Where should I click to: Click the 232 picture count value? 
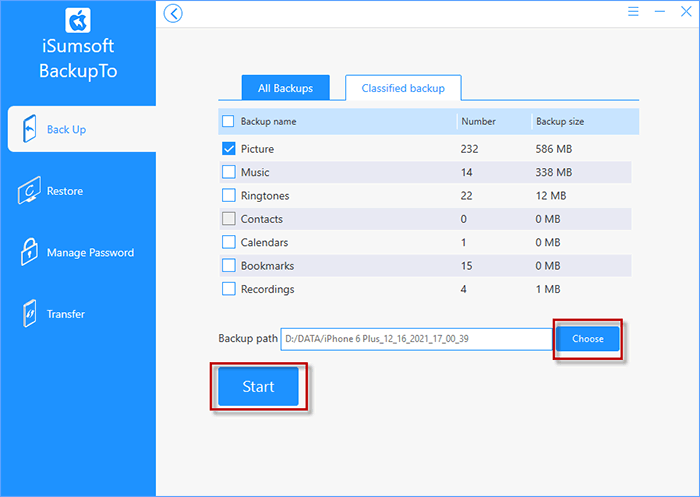[x=469, y=149]
